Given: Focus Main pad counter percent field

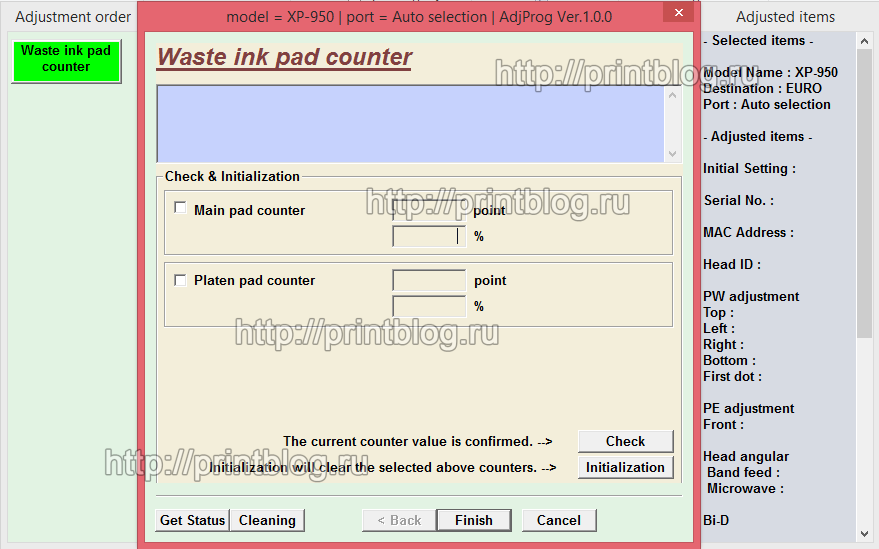Looking at the screenshot, I should 429,236.
